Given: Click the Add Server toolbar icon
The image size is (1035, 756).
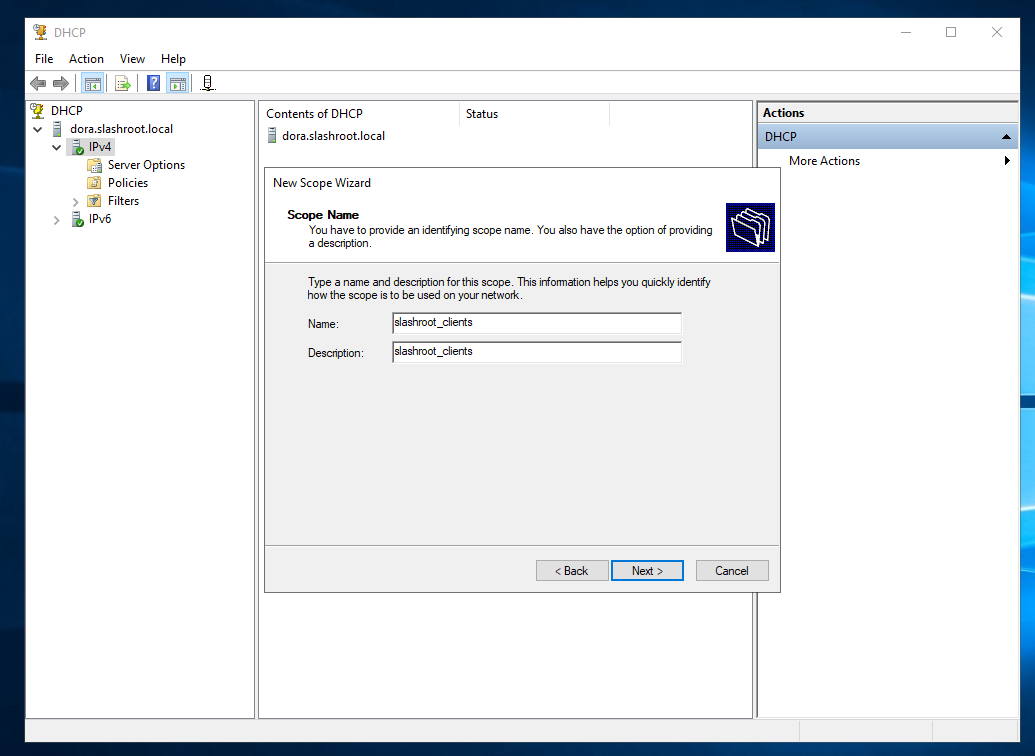Looking at the screenshot, I should (x=207, y=84).
